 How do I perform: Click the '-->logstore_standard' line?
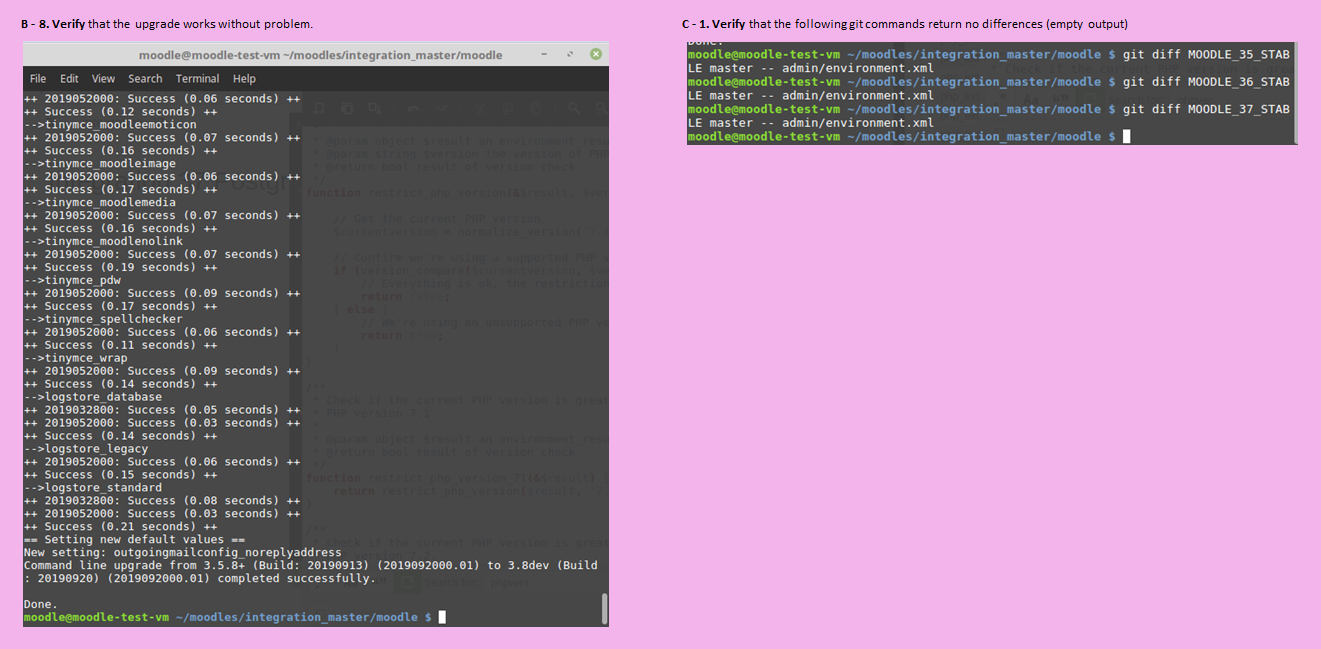tap(92, 487)
